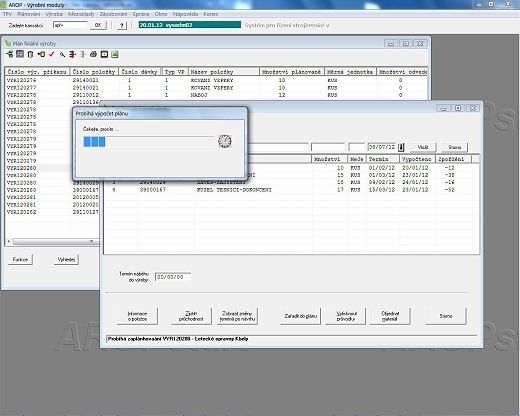The height and width of the screenshot is (416, 520).
Task: Click the grid table toolbar icon
Action: 20,54
